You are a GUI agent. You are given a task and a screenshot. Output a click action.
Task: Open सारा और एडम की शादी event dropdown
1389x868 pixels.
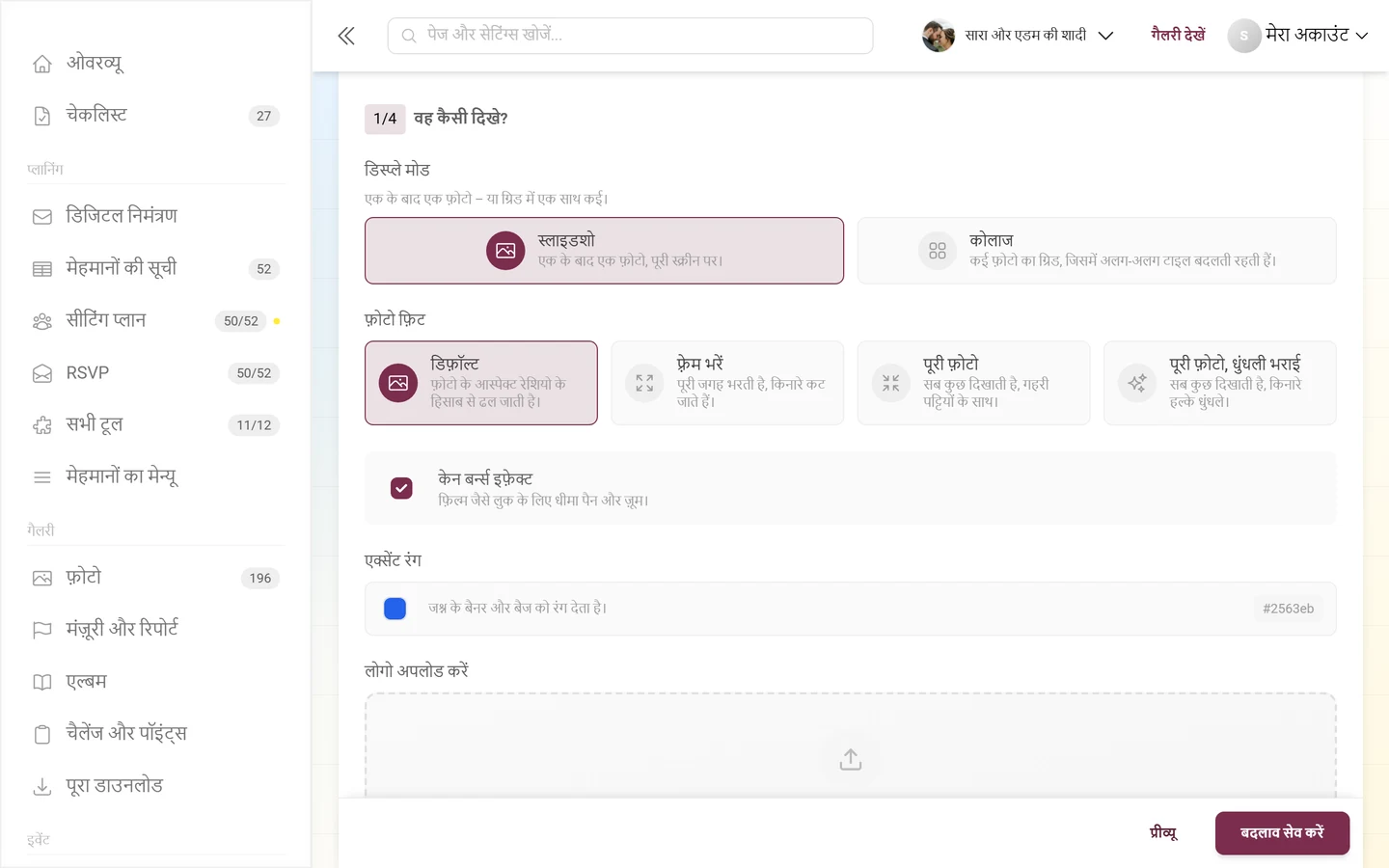[x=1018, y=36]
